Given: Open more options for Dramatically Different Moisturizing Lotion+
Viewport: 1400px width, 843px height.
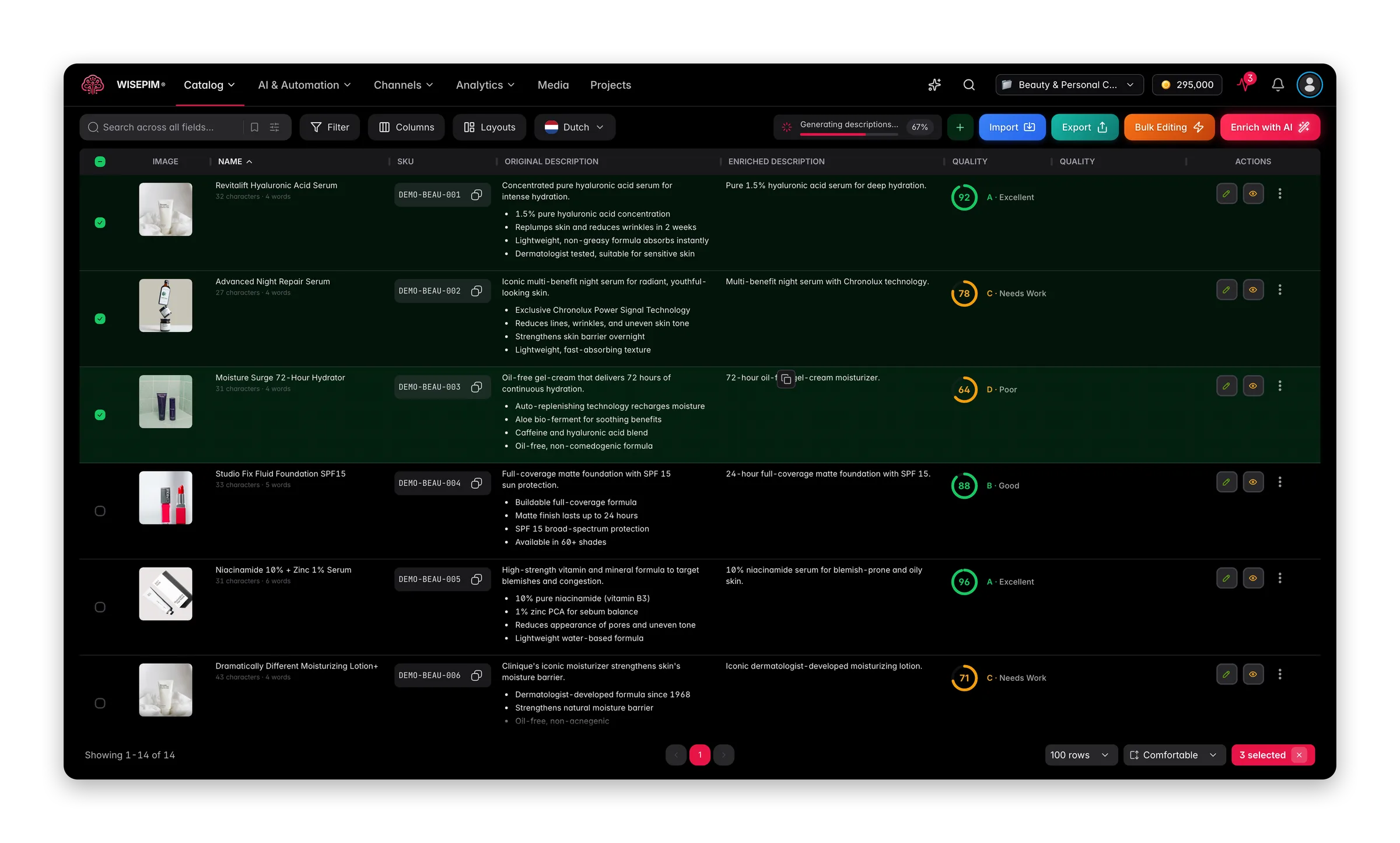Looking at the screenshot, I should pos(1280,674).
